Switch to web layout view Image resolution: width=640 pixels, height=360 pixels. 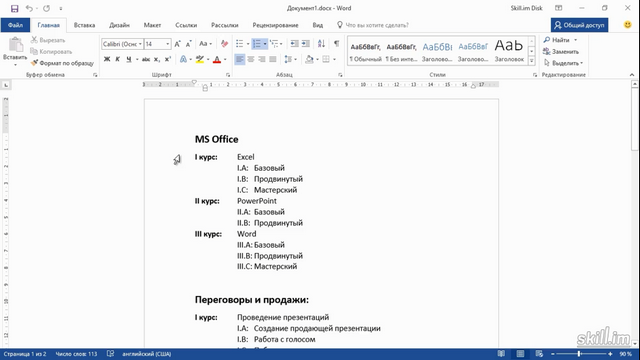(x=539, y=354)
